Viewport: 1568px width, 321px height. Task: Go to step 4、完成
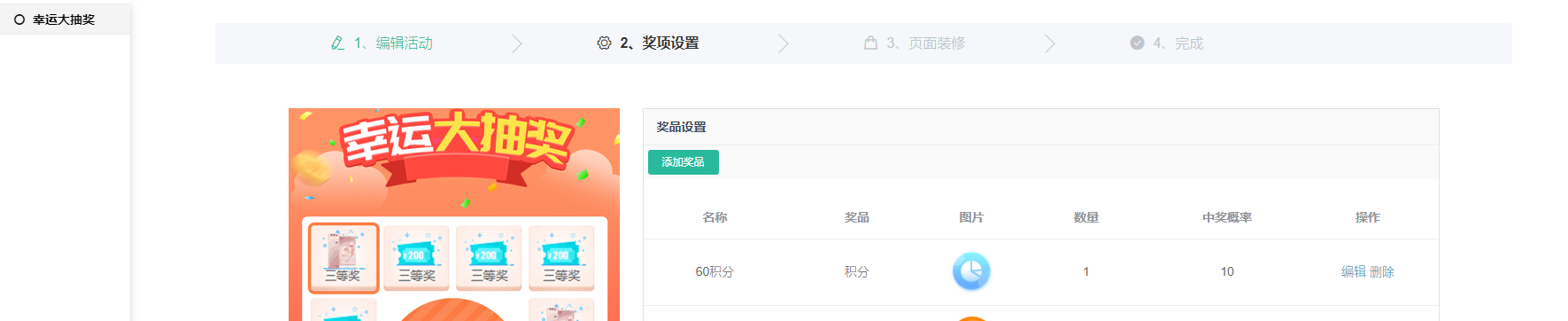click(1178, 43)
